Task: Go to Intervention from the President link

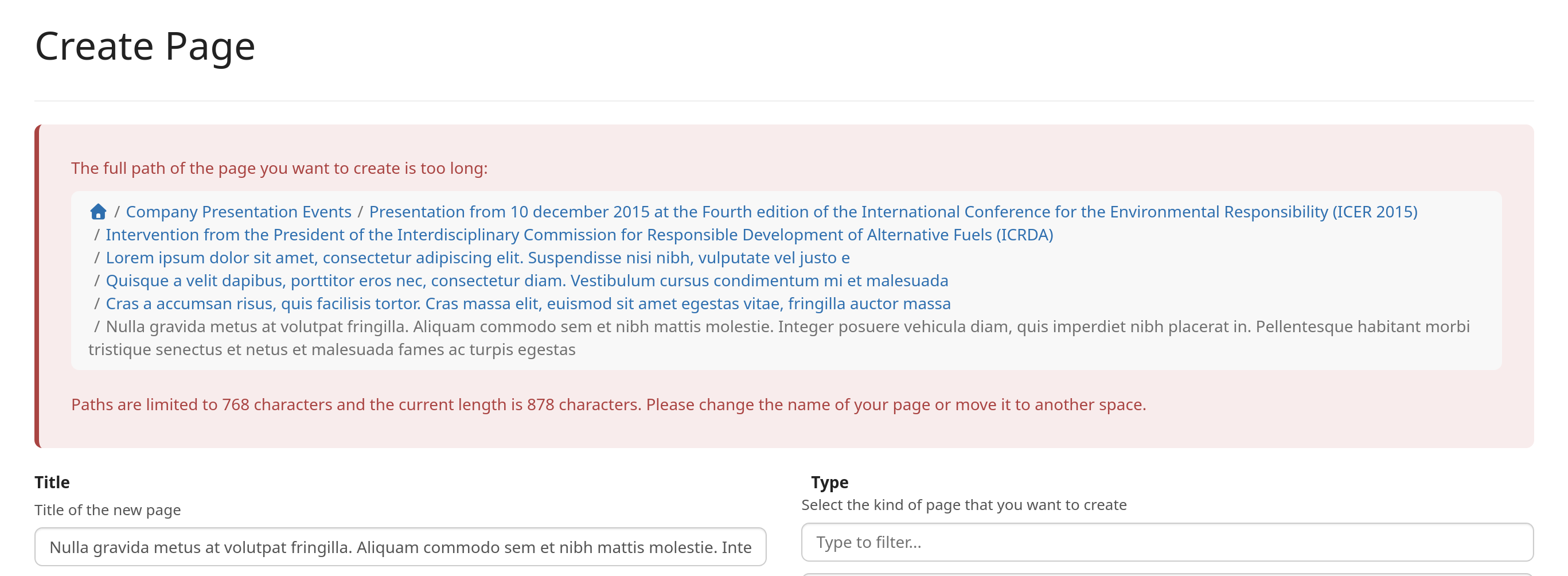Action: tap(579, 235)
